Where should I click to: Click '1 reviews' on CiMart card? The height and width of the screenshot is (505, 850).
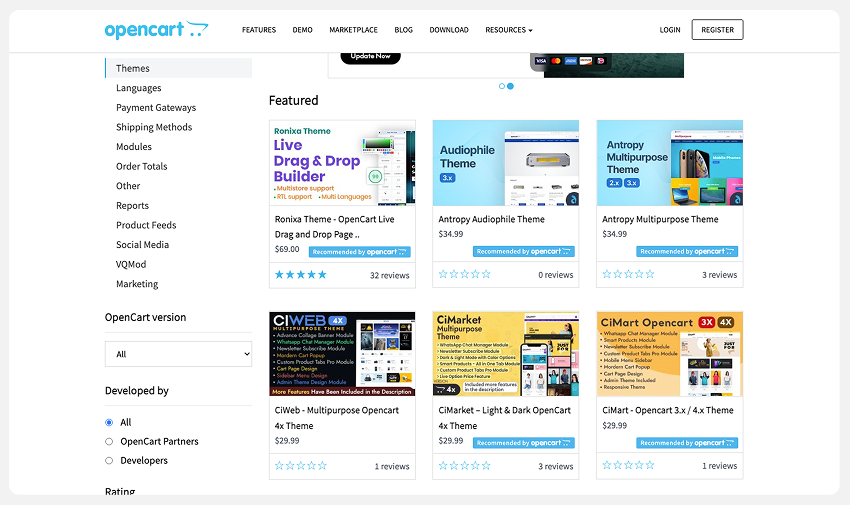[719, 465]
